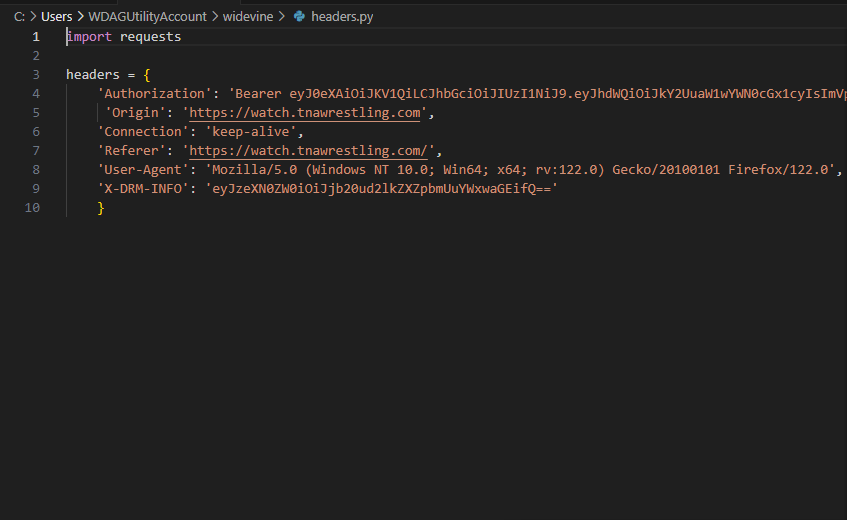Select the widevine folder breadcrumb
Image resolution: width=847 pixels, height=520 pixels.
coord(248,17)
